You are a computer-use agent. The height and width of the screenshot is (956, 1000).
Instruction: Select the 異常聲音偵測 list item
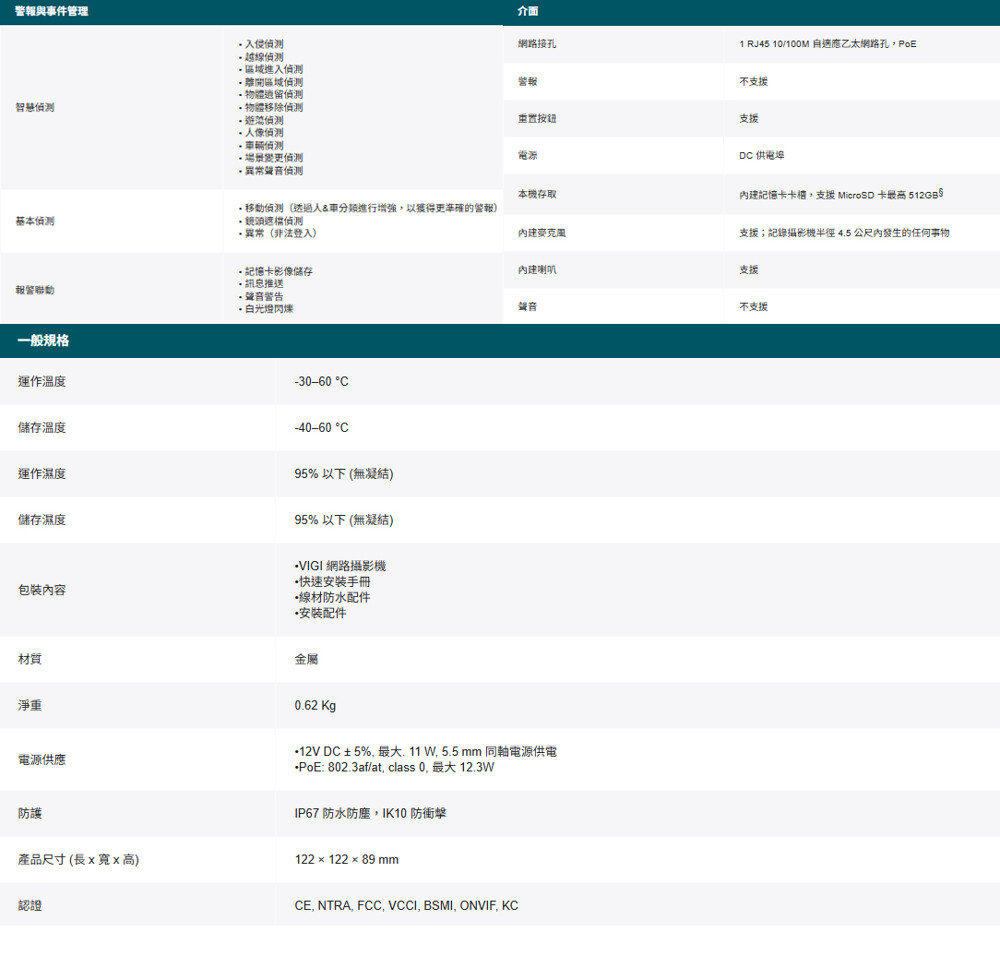coord(273,171)
